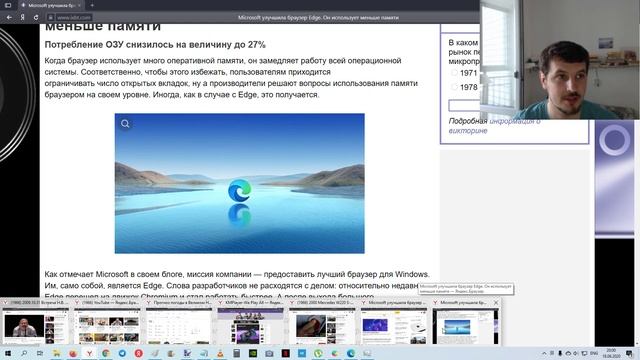Open uTorrent from the taskbar
Image resolution: width=640 pixels, height=360 pixels.
point(318,353)
